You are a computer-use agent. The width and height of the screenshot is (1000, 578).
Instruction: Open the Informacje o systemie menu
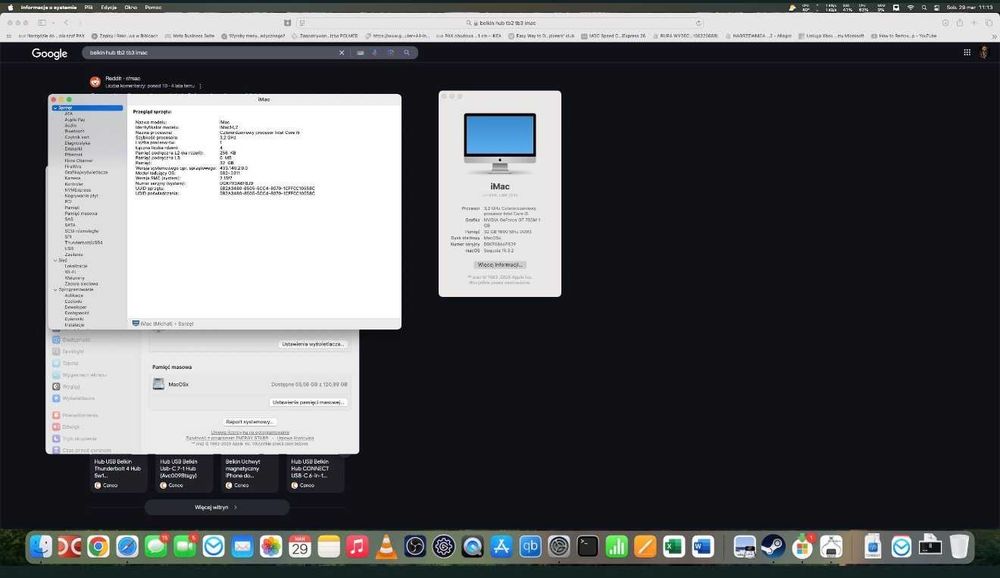click(48, 7)
